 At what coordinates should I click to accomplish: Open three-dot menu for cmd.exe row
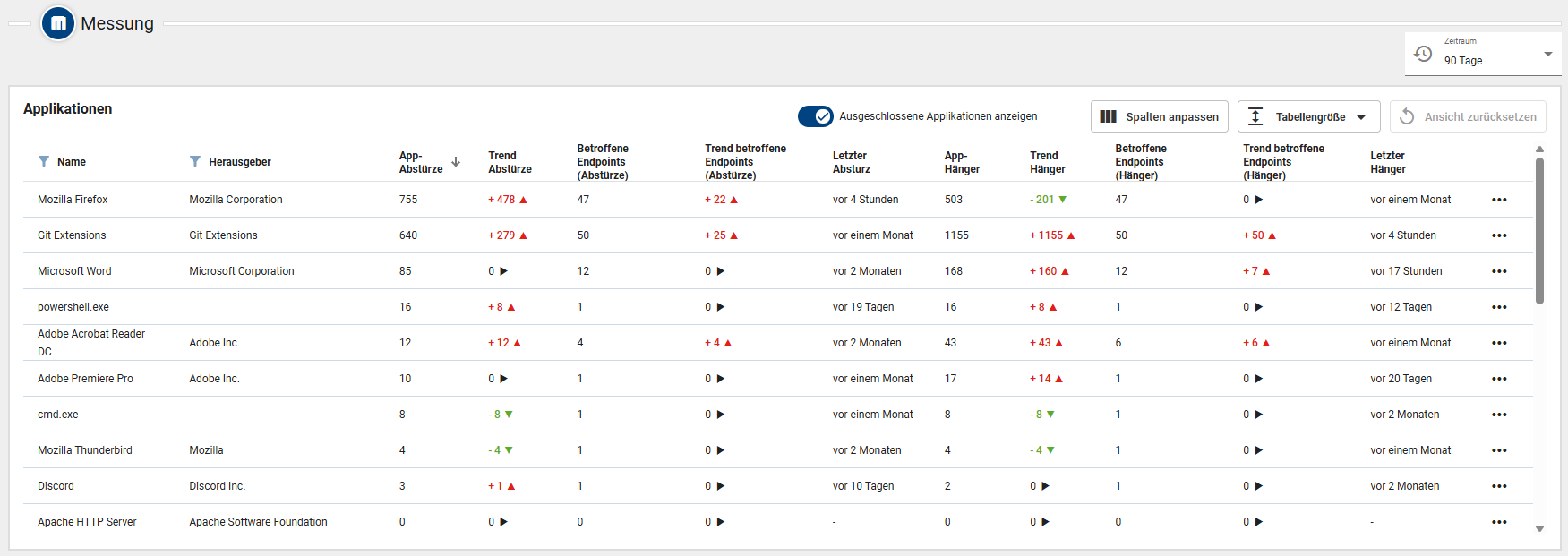(1499, 415)
